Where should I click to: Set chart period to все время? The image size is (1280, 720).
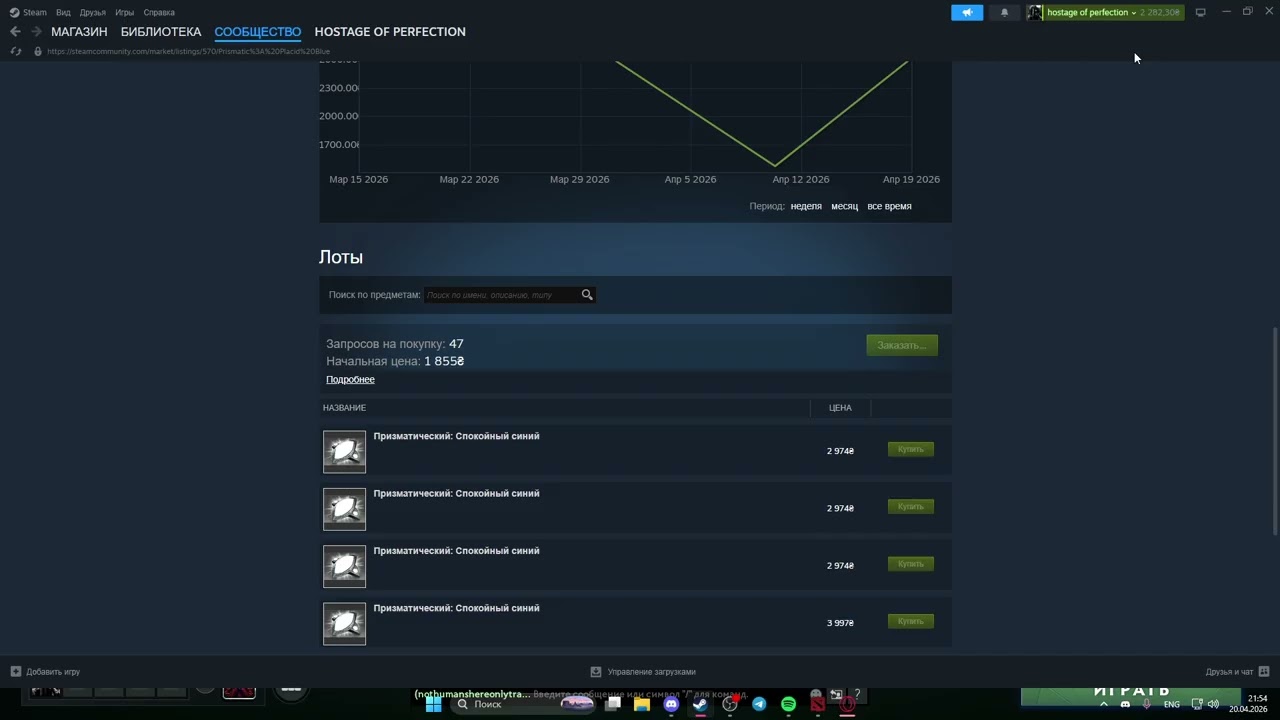point(889,206)
